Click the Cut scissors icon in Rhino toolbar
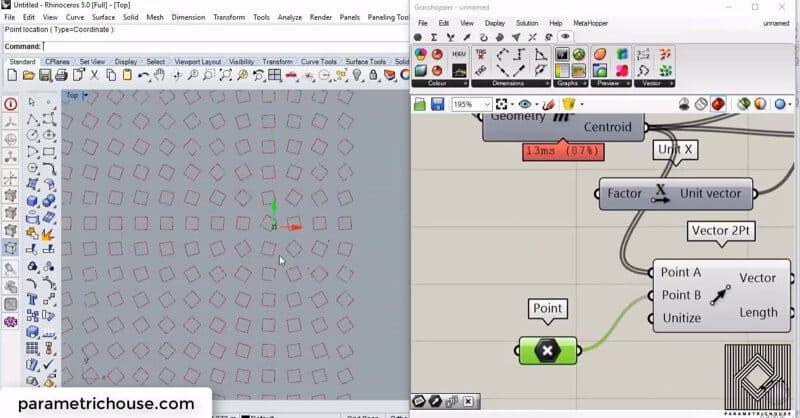 95,75
